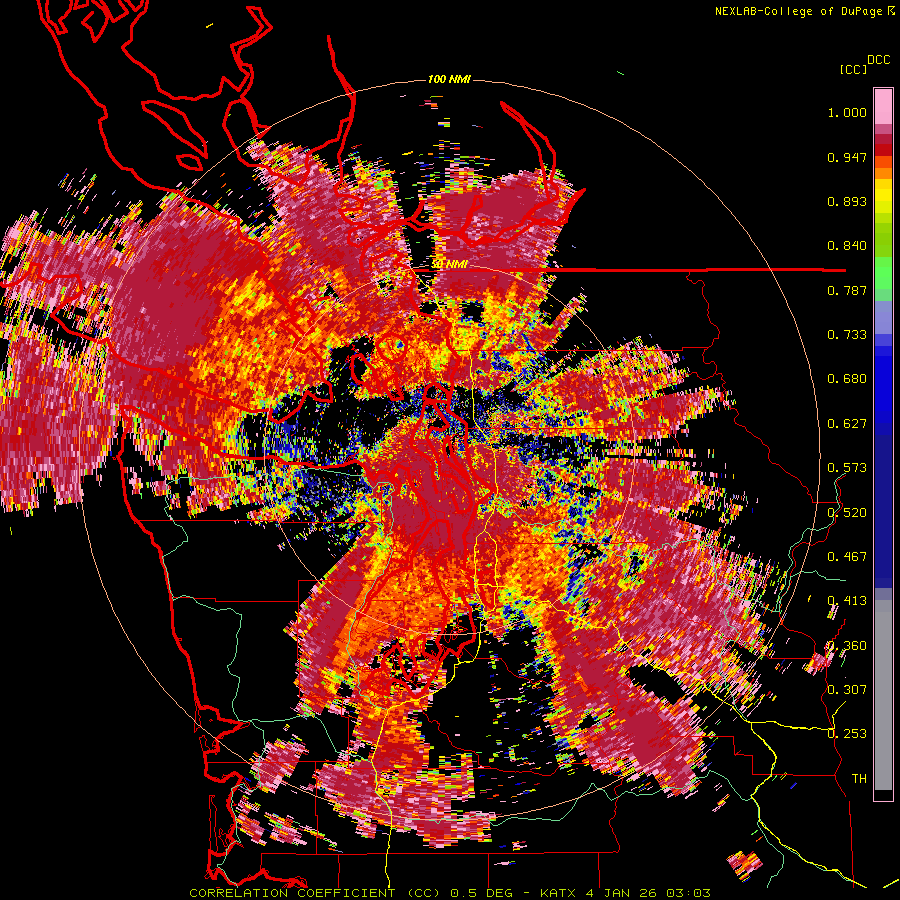Click the TH threshold label on the legend
This screenshot has height=900, width=900.
(859, 779)
